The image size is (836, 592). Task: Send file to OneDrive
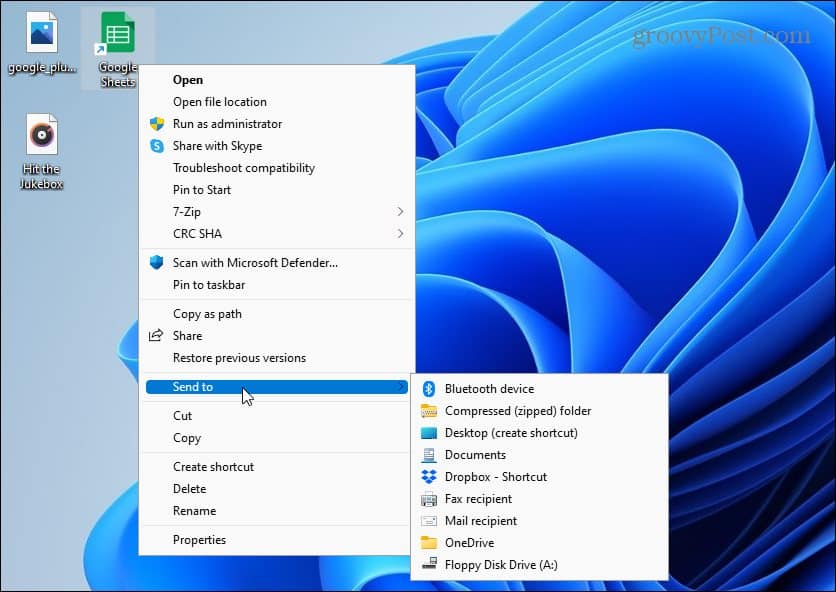click(475, 542)
